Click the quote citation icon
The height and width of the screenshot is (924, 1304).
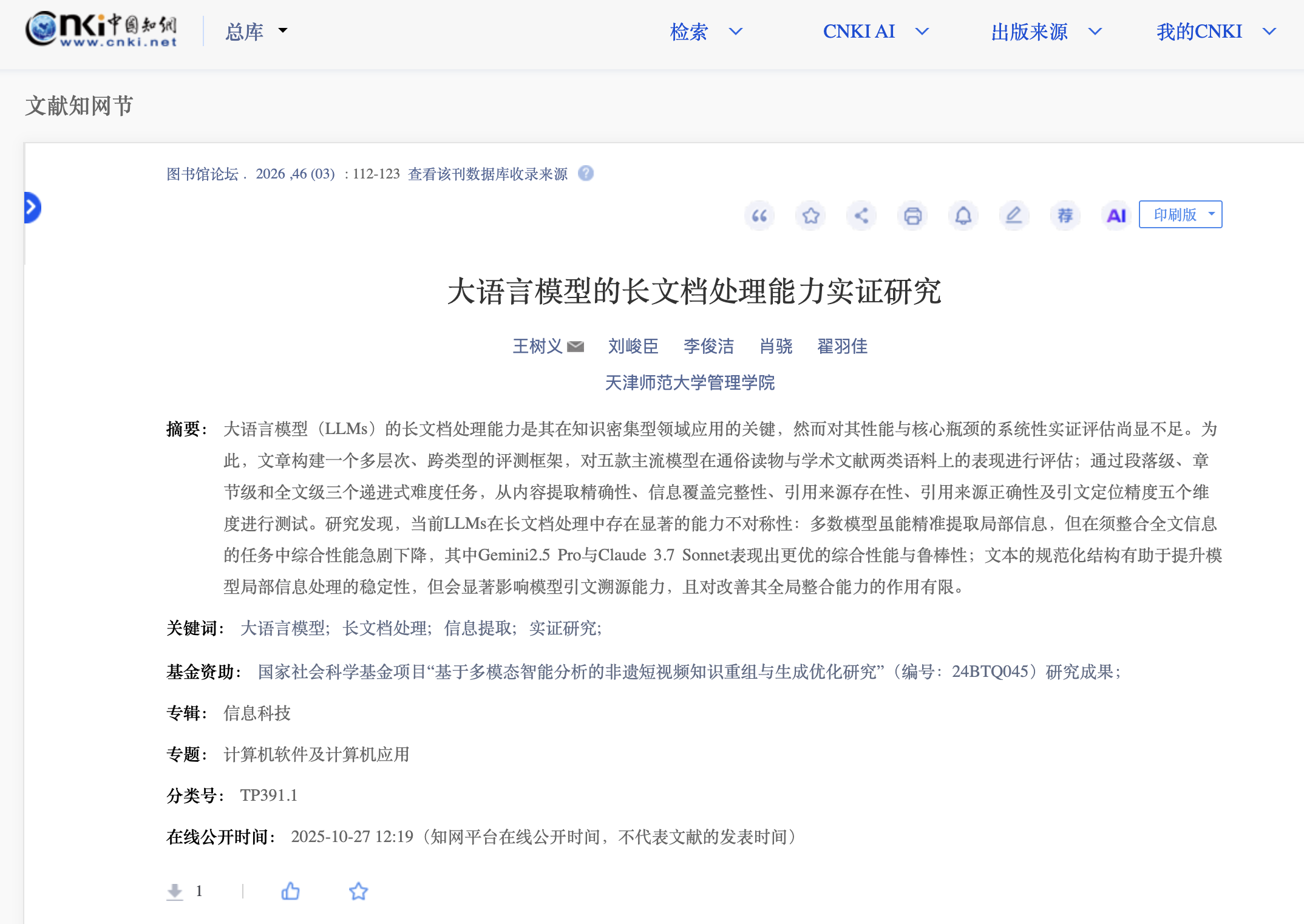pyautogui.click(x=759, y=216)
